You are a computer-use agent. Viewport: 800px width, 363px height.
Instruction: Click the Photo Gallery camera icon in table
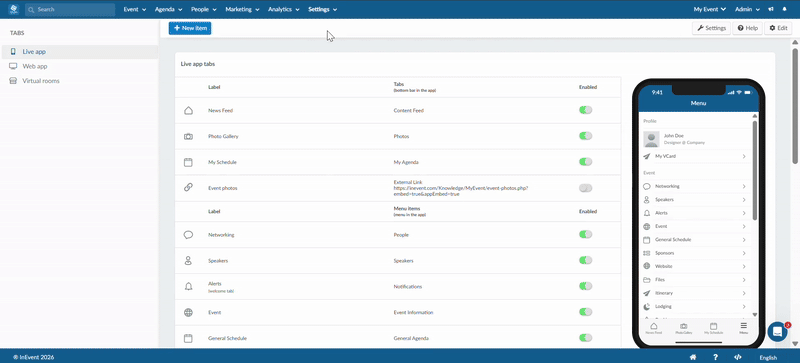[x=188, y=136]
